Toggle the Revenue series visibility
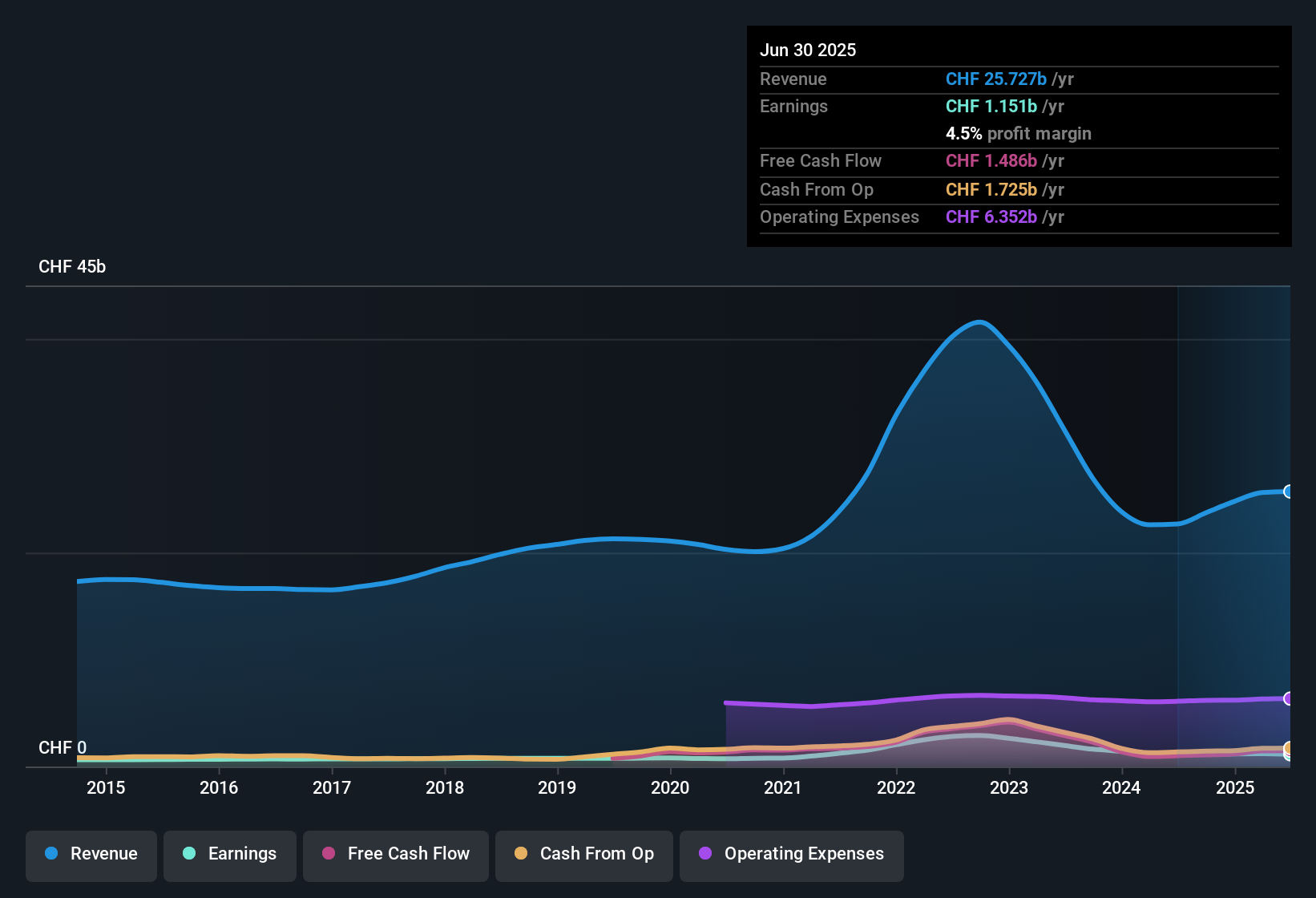This screenshot has width=1316, height=898. click(91, 854)
